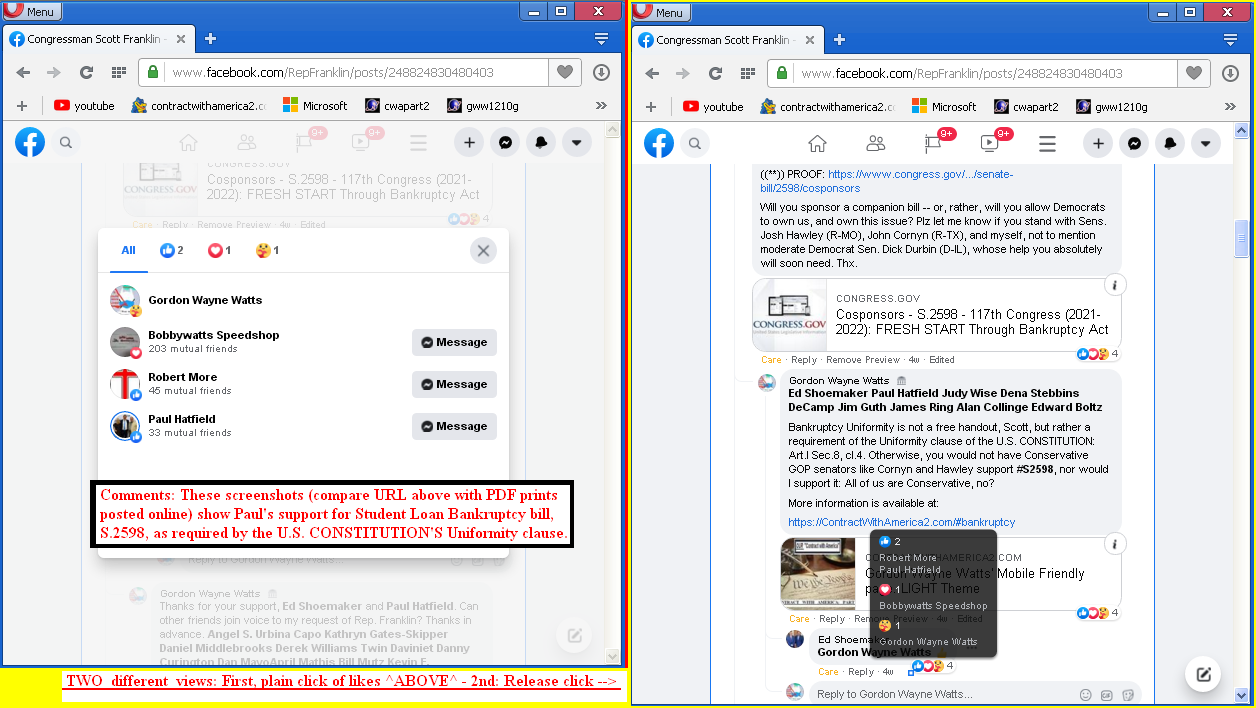Open Opera Menu in right window
The width and height of the screenshot is (1256, 708).
[661, 12]
